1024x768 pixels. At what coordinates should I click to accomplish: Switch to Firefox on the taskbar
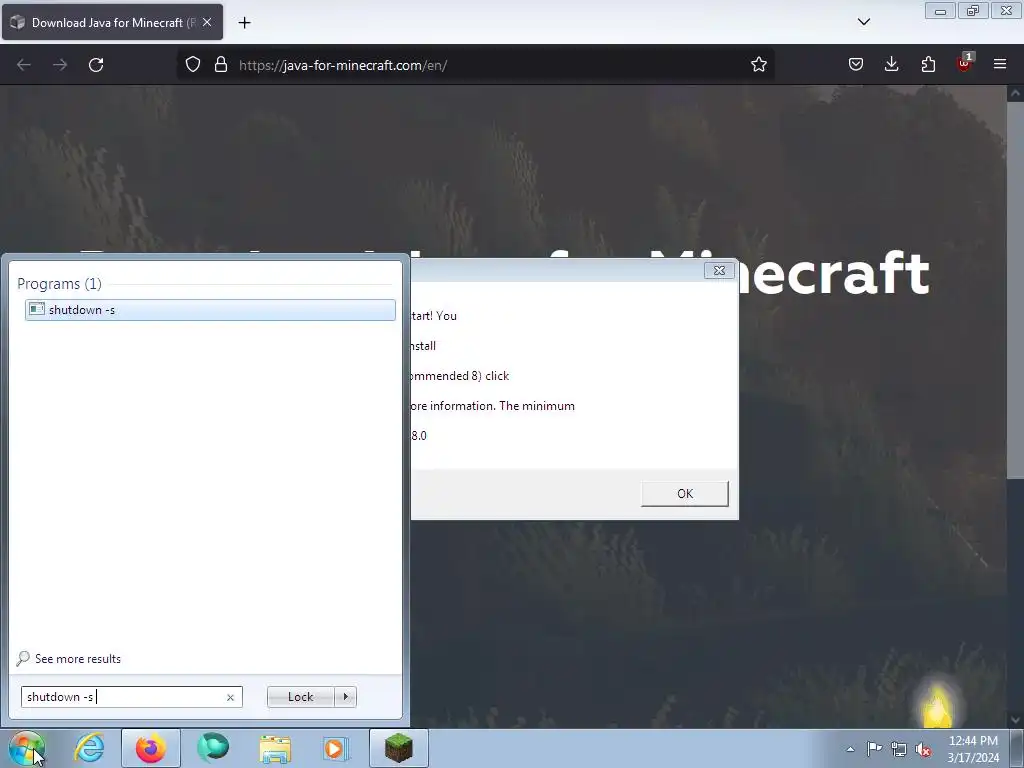coord(151,748)
